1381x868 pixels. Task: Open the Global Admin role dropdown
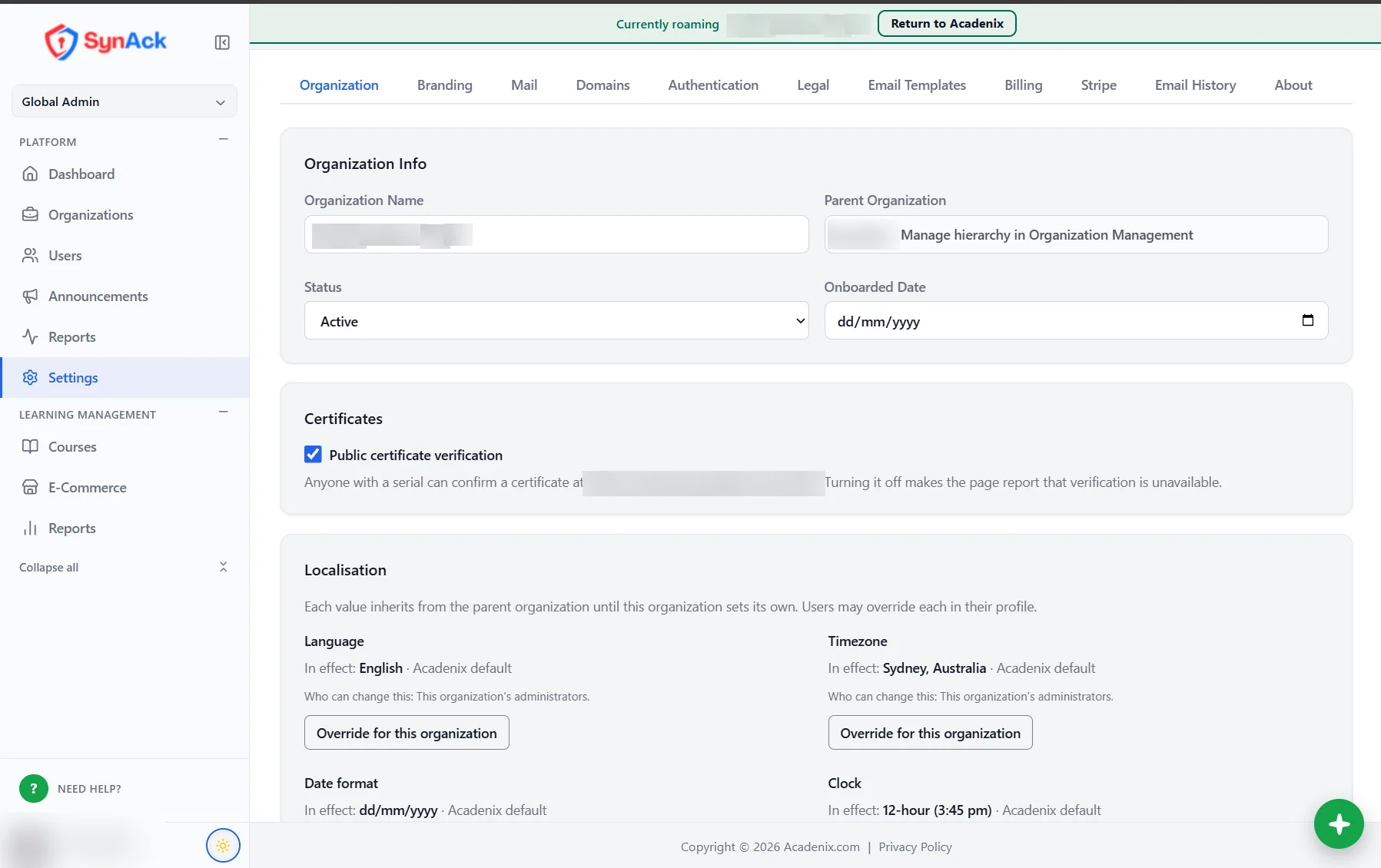(124, 101)
